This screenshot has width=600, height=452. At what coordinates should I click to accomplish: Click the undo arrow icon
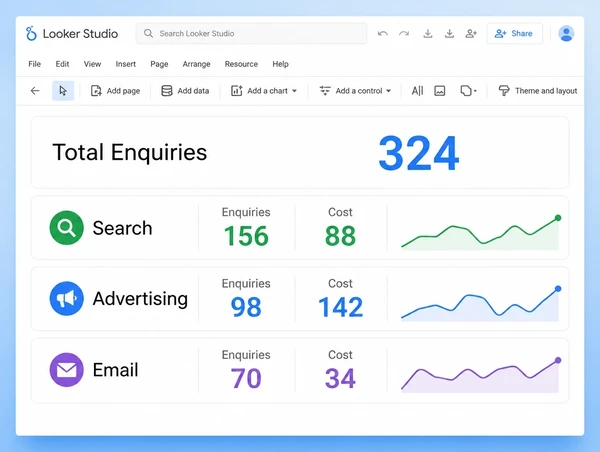(383, 34)
